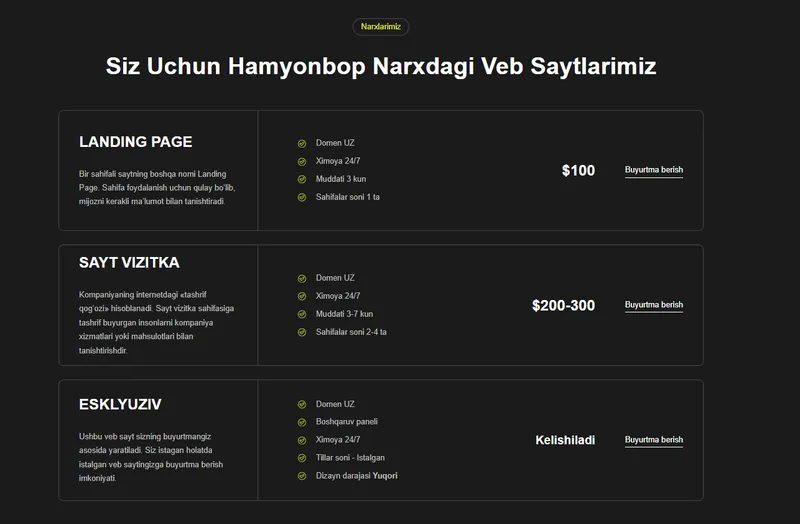Image resolution: width=800 pixels, height=524 pixels.
Task: Click Buyurtma berish link for Esklyuziv
Action: [654, 440]
